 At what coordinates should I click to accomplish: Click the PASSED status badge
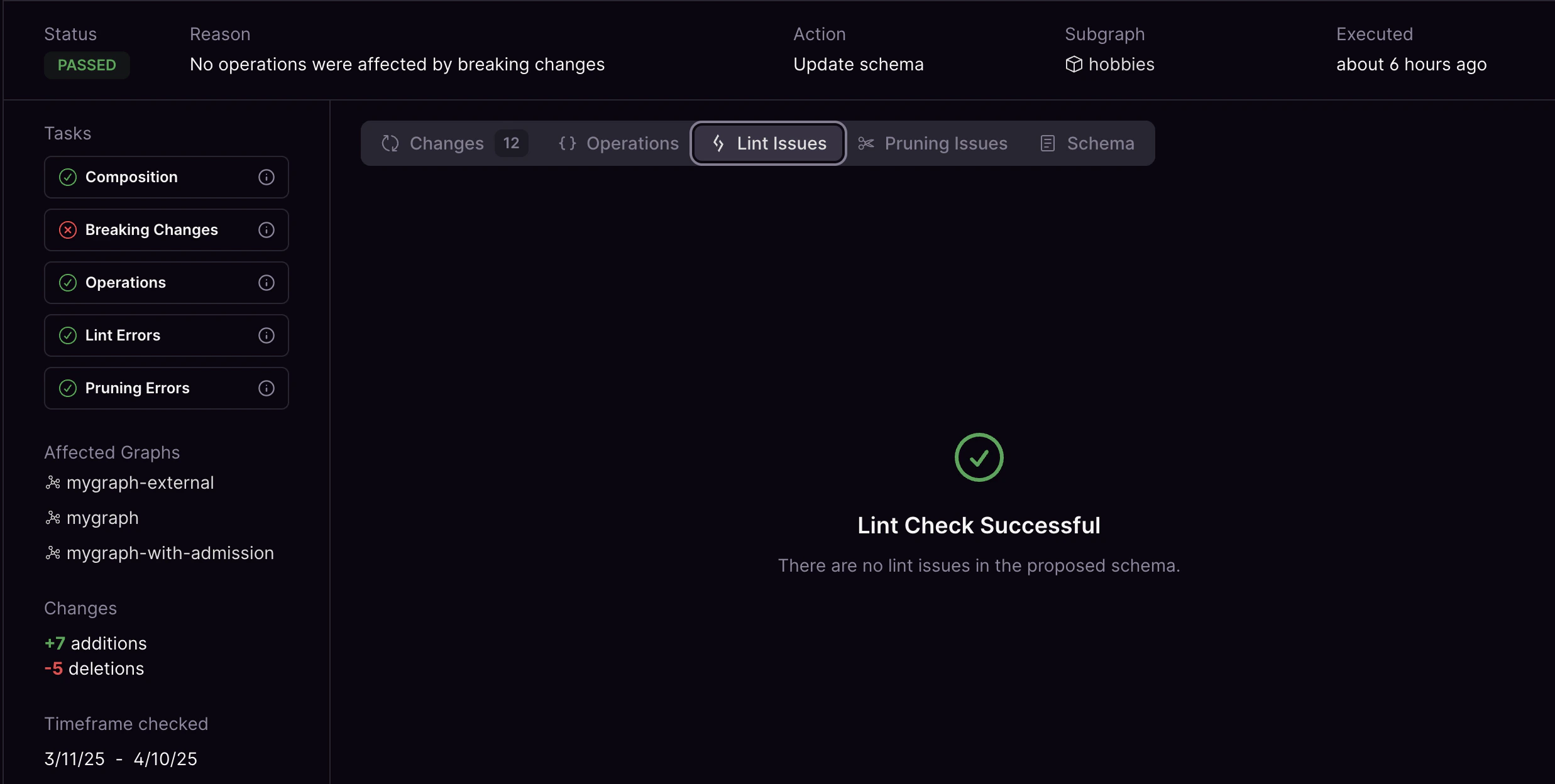click(87, 65)
